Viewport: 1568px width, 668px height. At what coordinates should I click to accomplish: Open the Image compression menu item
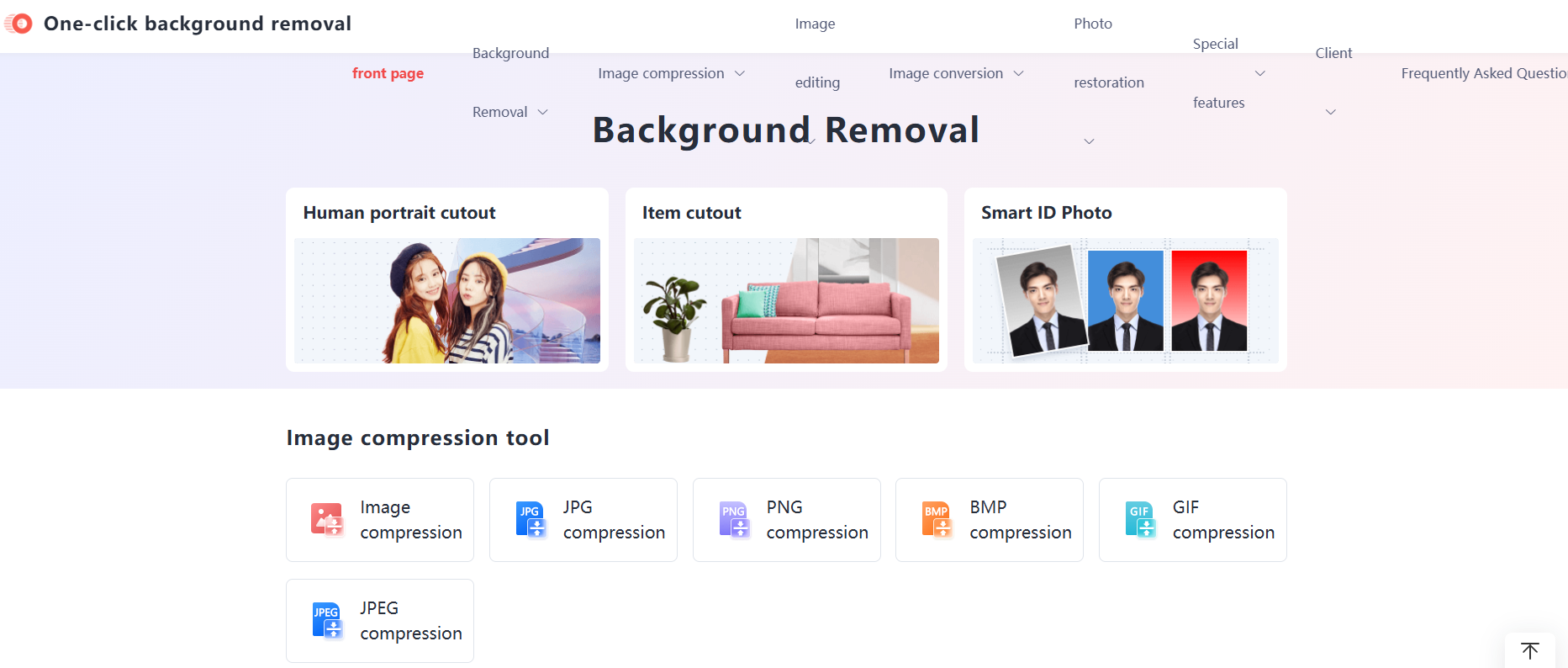[661, 73]
